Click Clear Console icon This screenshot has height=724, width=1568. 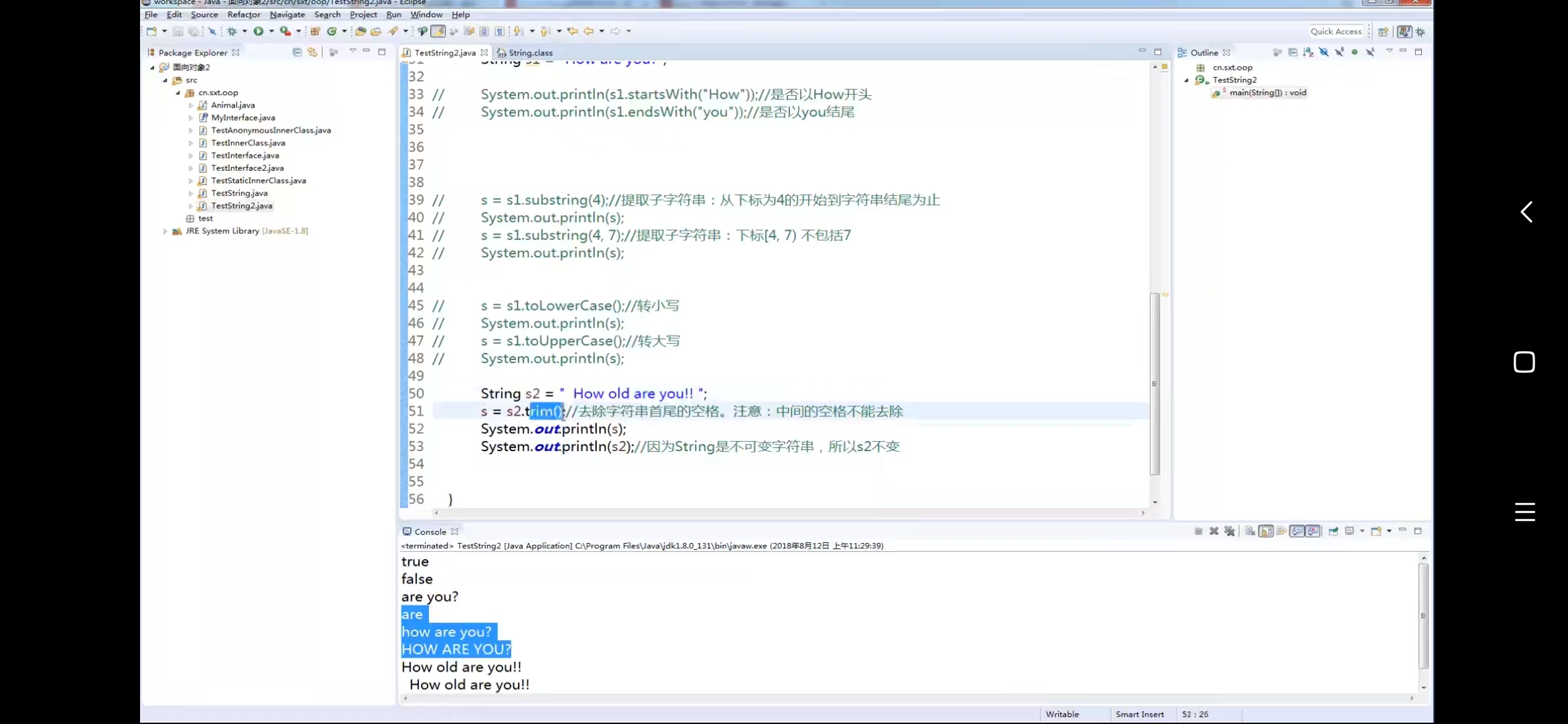pyautogui.click(x=1250, y=531)
